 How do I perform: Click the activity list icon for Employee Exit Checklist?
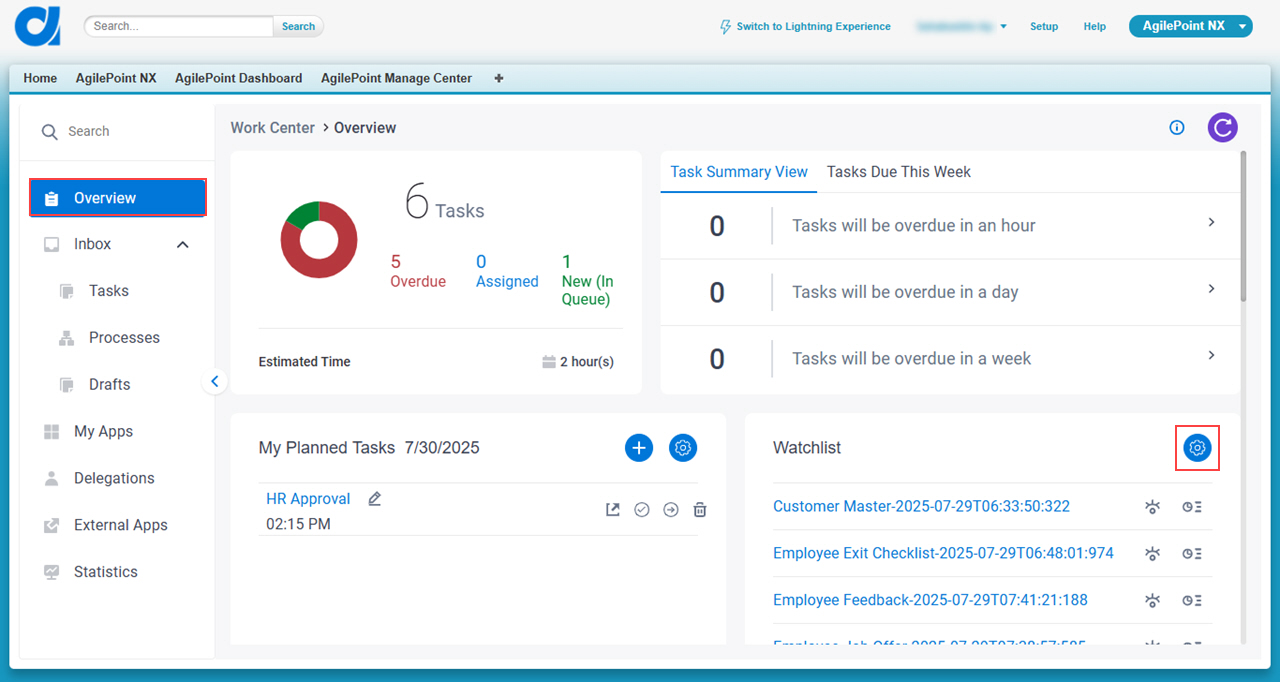(1192, 554)
